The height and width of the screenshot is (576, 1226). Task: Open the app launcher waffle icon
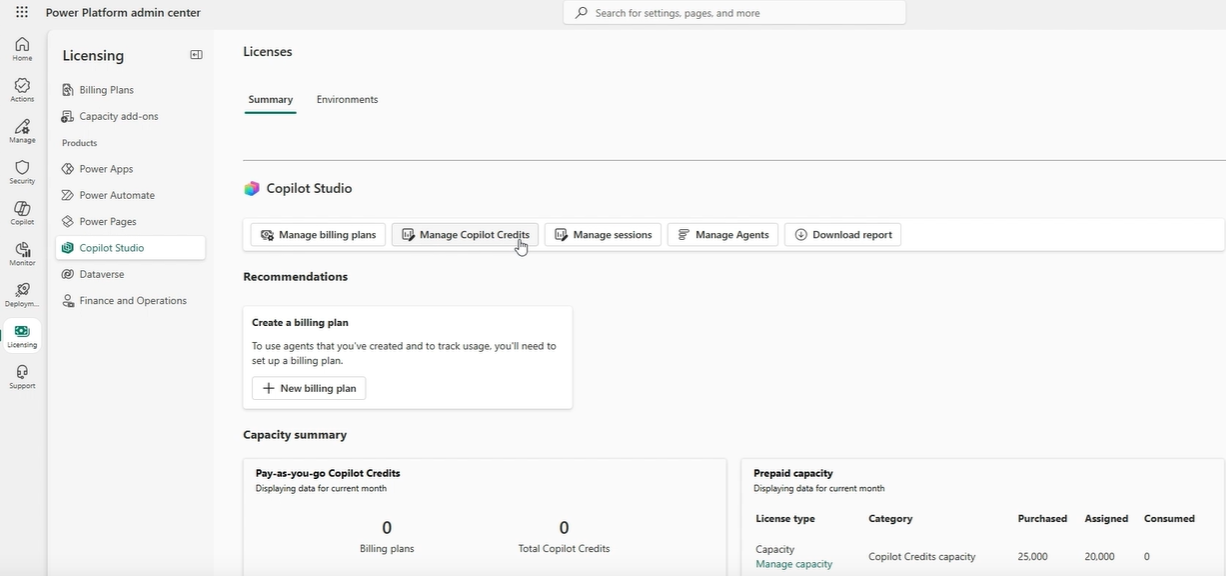[22, 13]
